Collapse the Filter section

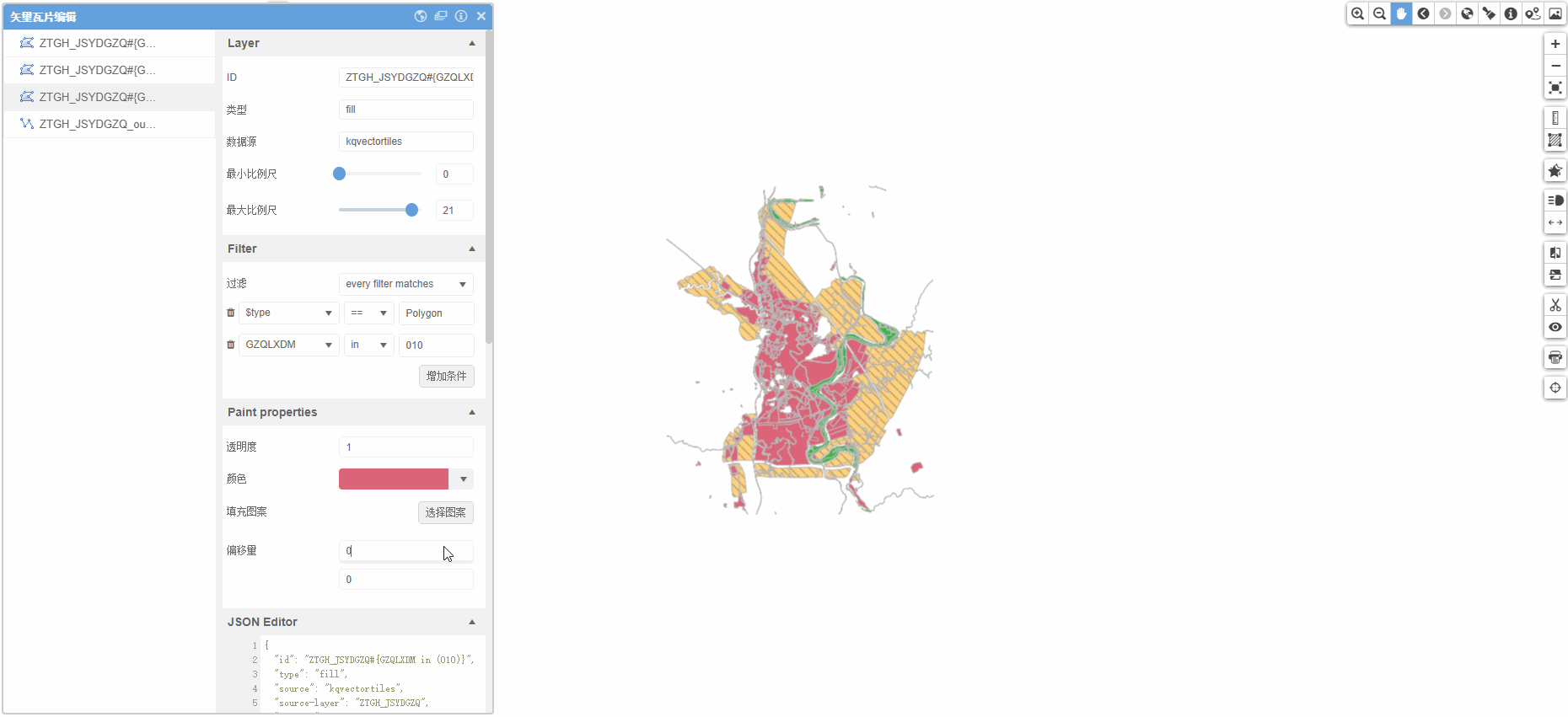472,249
